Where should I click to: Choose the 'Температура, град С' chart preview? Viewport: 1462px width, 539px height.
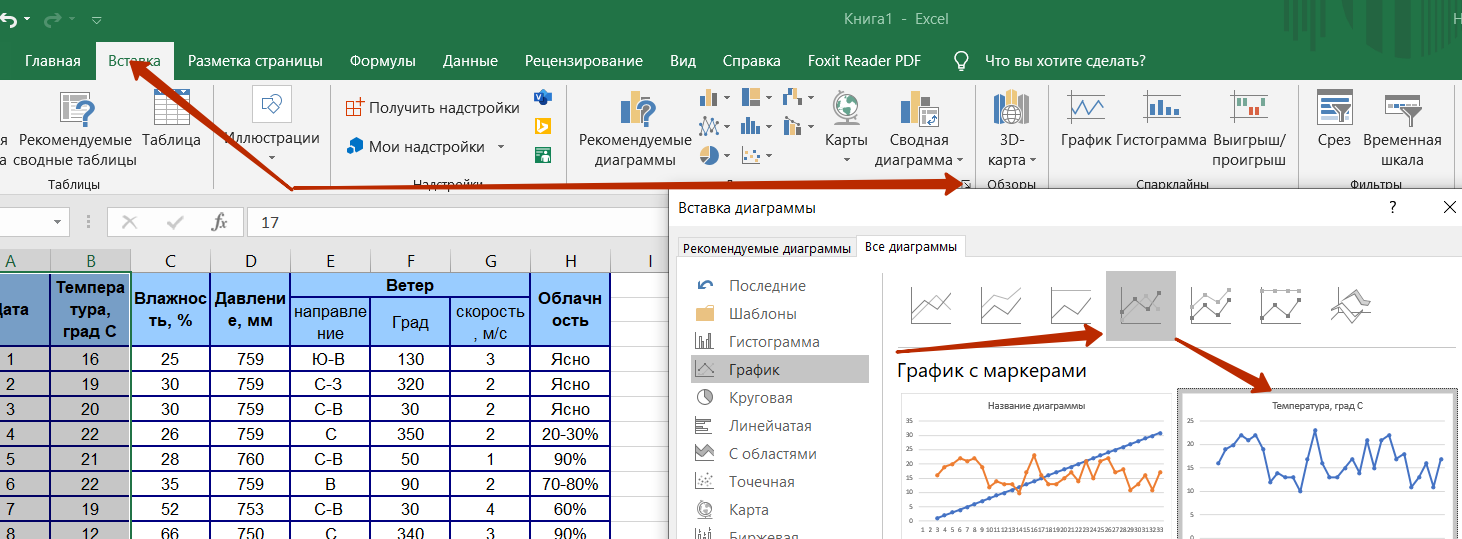1317,464
